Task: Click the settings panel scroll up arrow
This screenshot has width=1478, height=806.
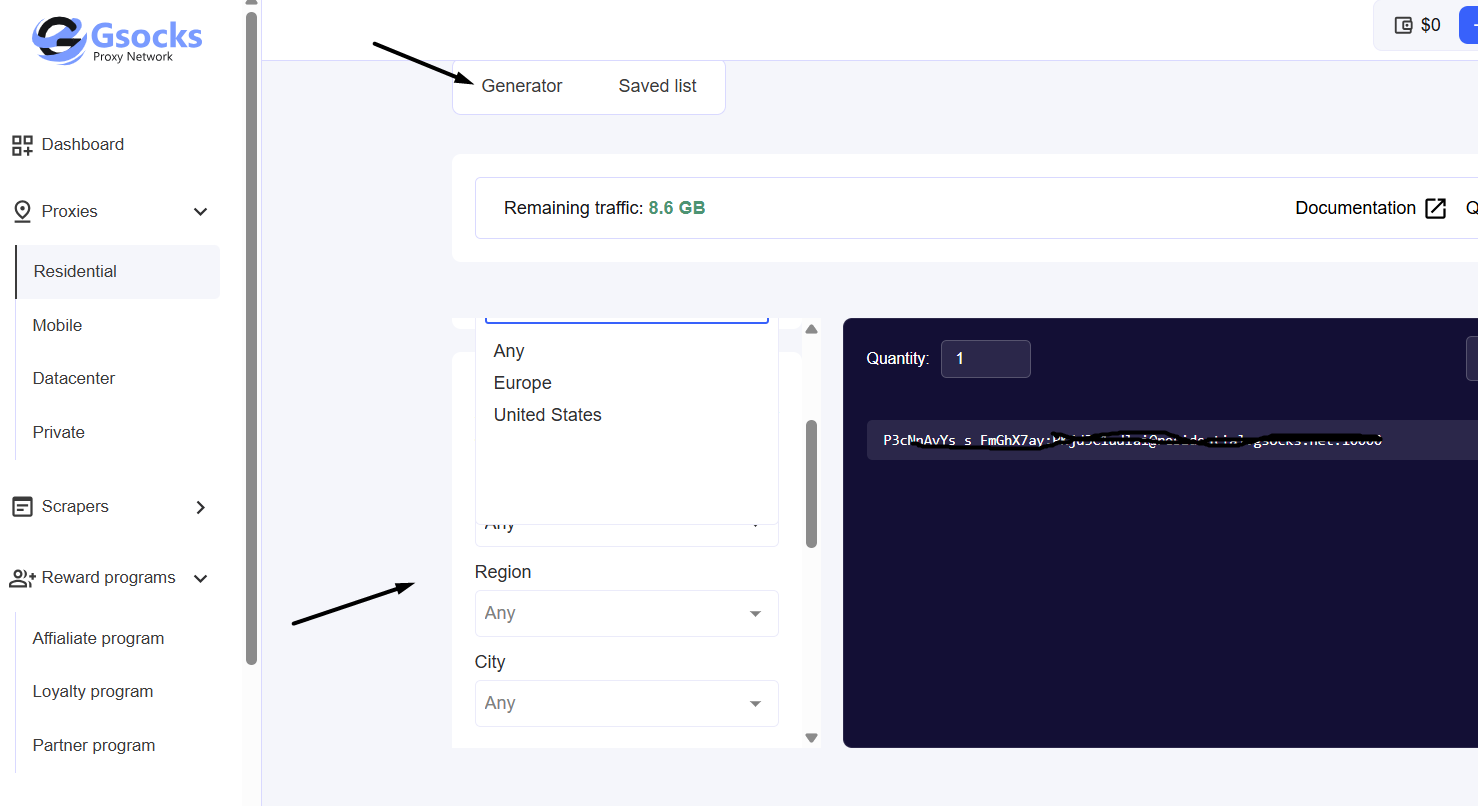Action: pyautogui.click(x=812, y=329)
